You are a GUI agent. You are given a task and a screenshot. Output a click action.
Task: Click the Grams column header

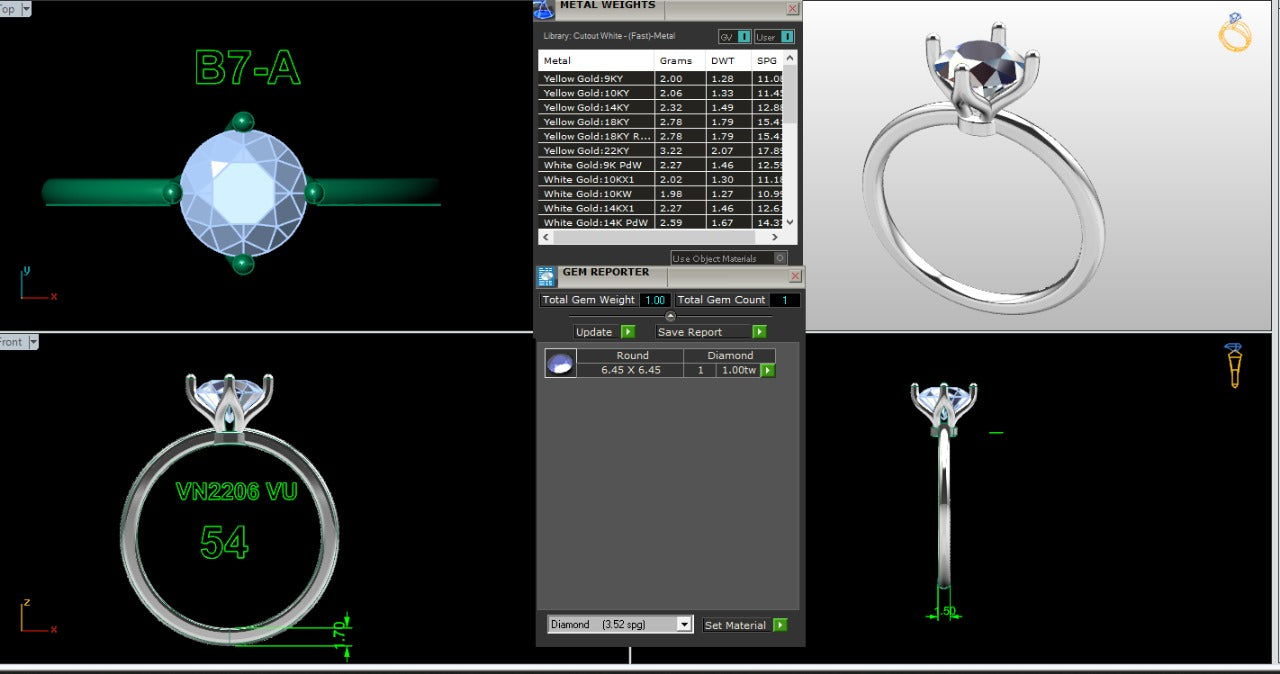click(680, 61)
